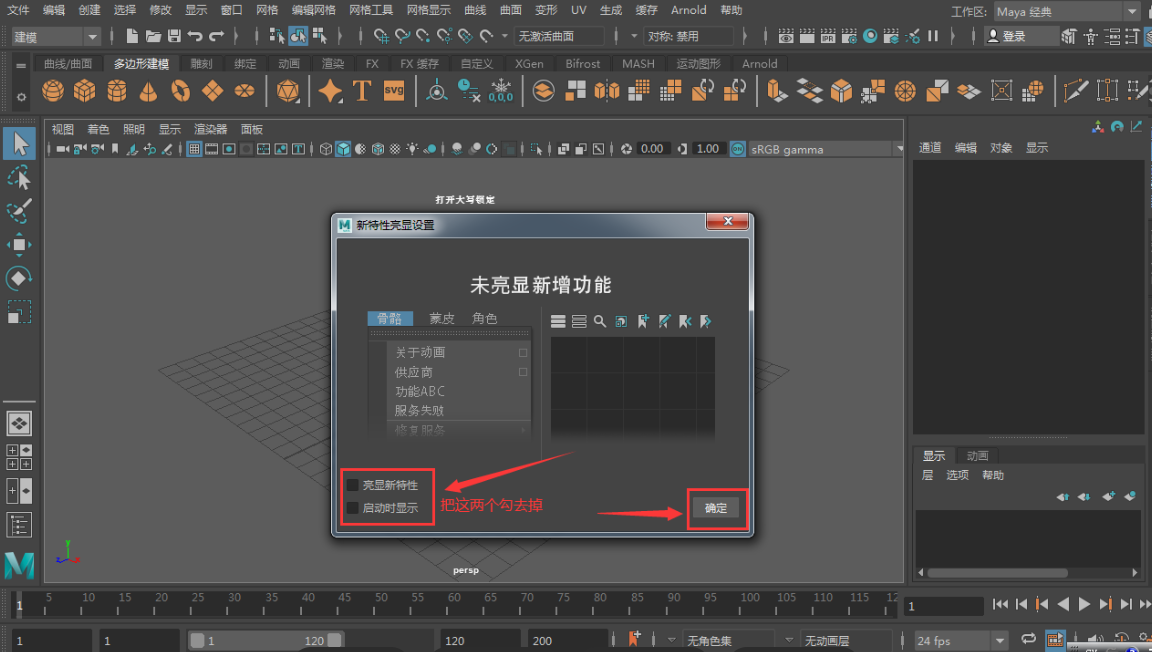Click the Undo arrow icon
This screenshot has width=1152, height=652.
click(x=195, y=36)
